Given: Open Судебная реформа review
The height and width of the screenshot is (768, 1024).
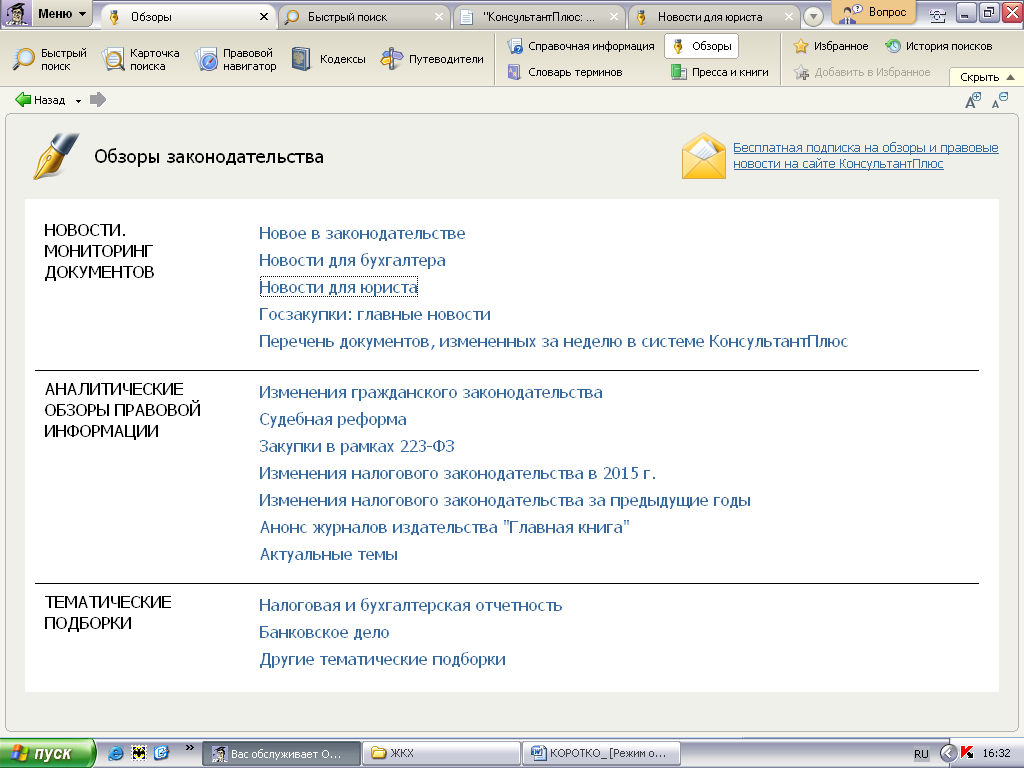Looking at the screenshot, I should [x=332, y=419].
